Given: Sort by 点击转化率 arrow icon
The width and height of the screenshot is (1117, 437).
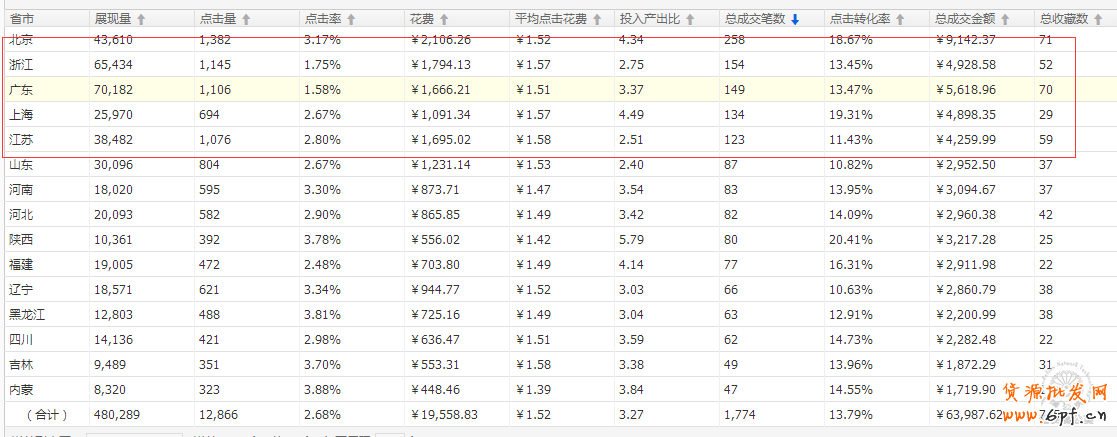Looking at the screenshot, I should [903, 19].
